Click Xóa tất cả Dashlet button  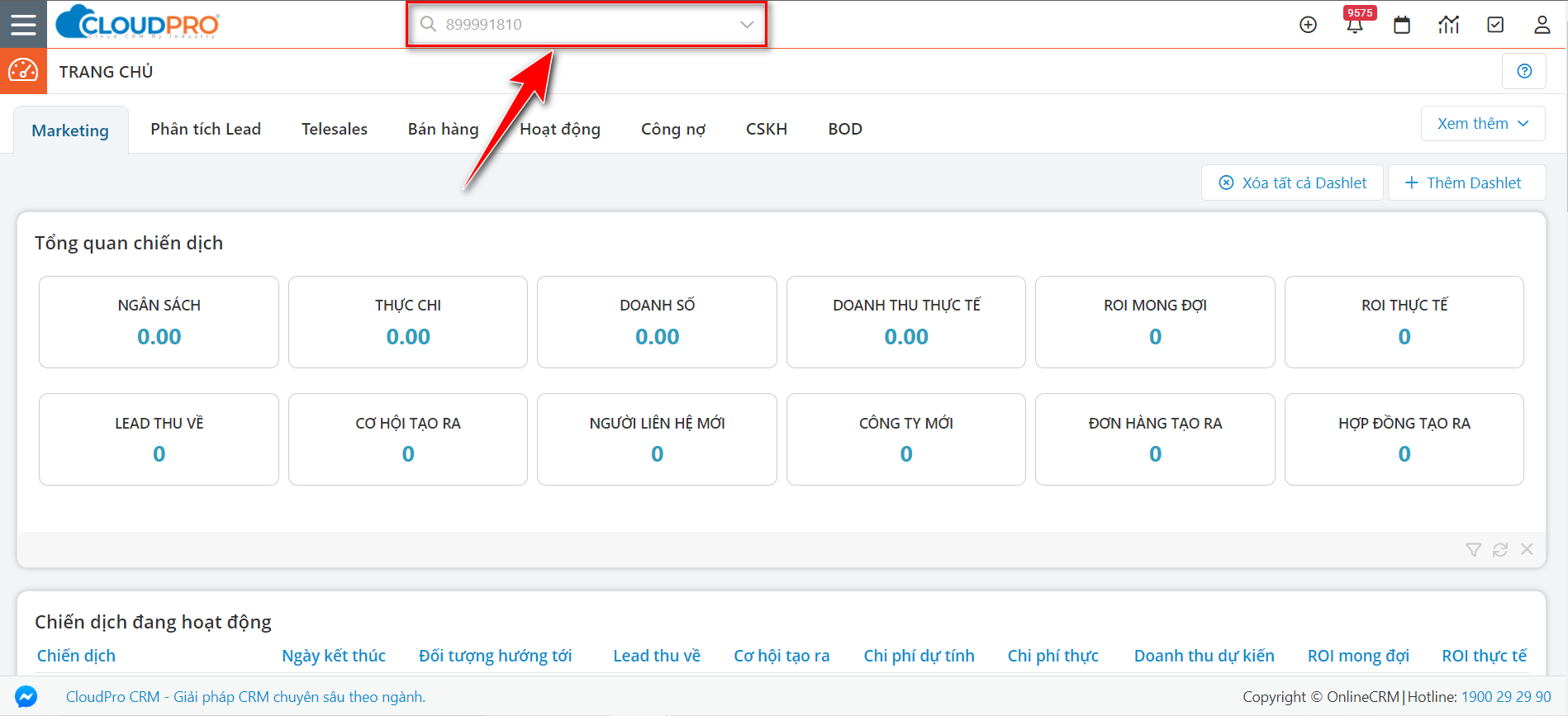[x=1292, y=183]
